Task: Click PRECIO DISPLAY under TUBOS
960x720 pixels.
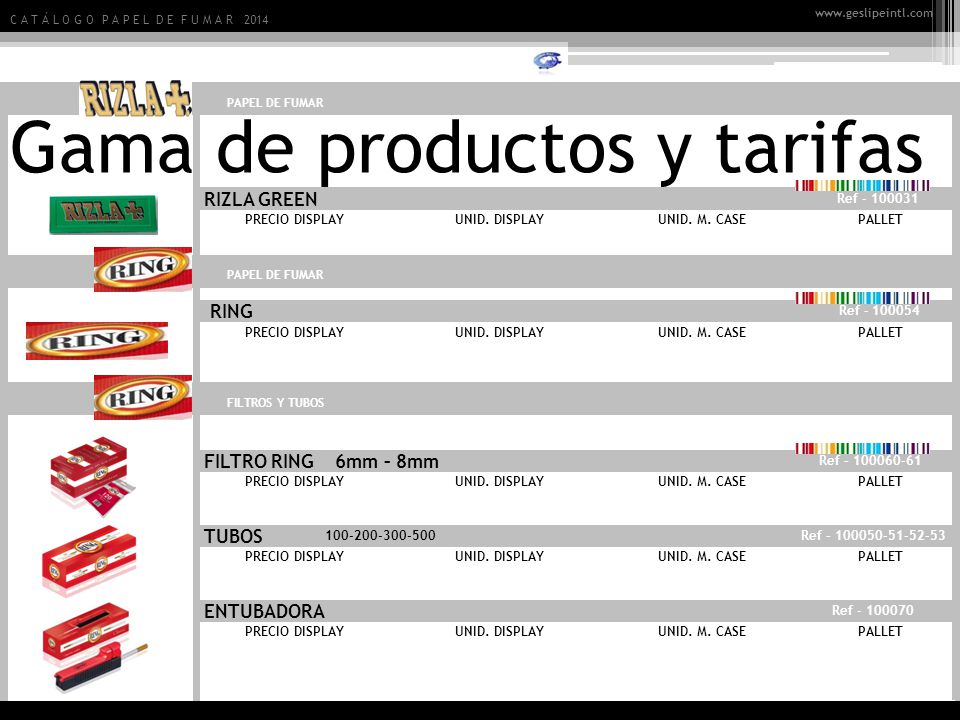Action: pyautogui.click(x=294, y=557)
